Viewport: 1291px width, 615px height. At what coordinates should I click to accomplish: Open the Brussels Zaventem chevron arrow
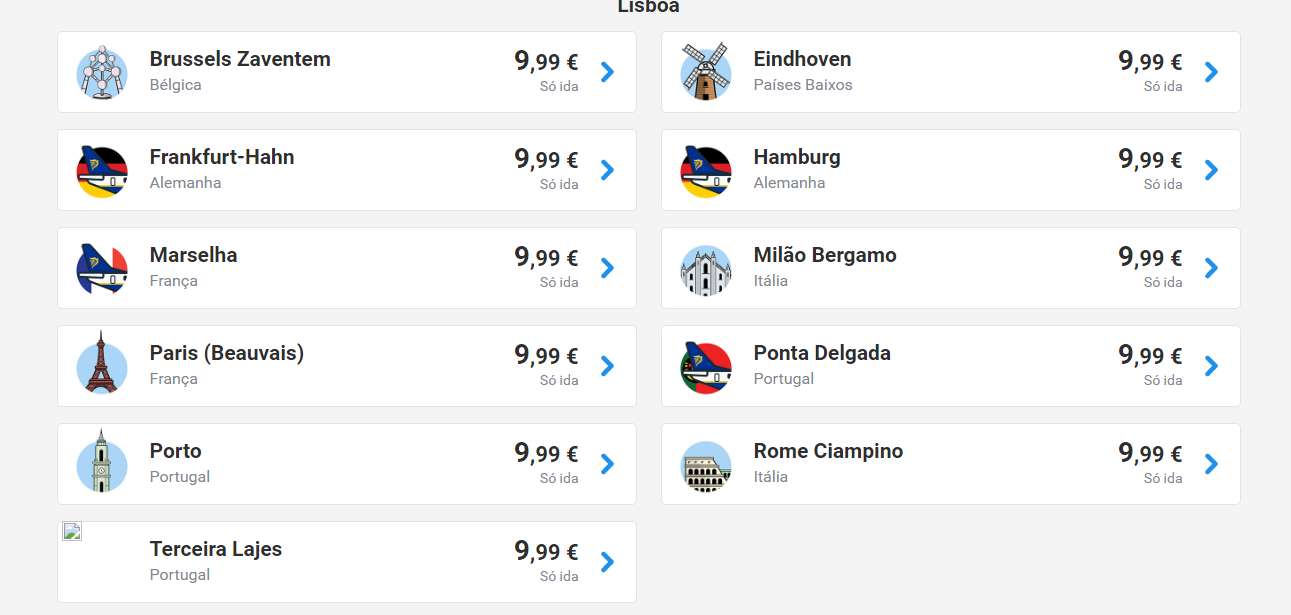pyautogui.click(x=607, y=72)
